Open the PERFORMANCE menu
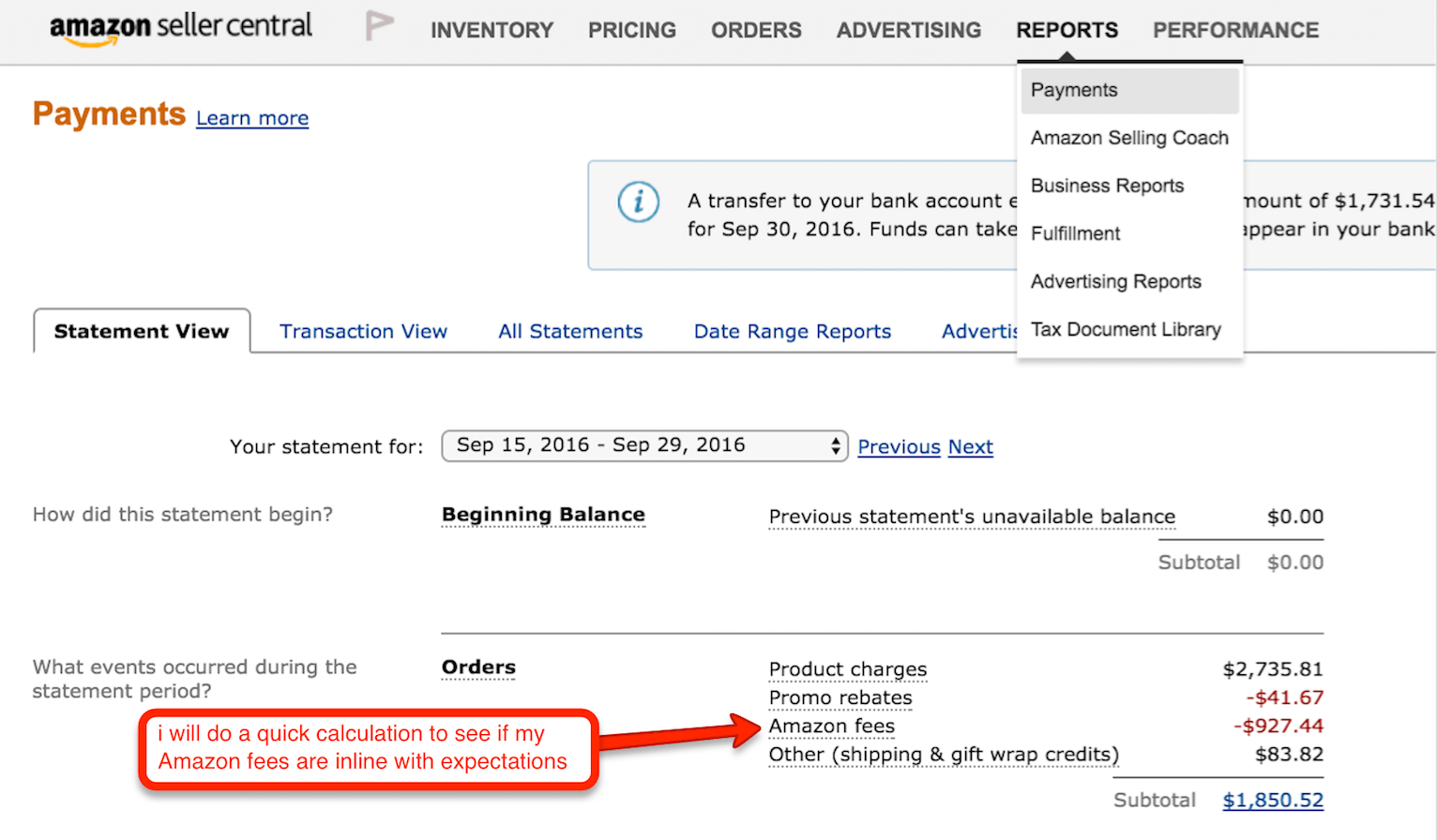 (x=1235, y=31)
